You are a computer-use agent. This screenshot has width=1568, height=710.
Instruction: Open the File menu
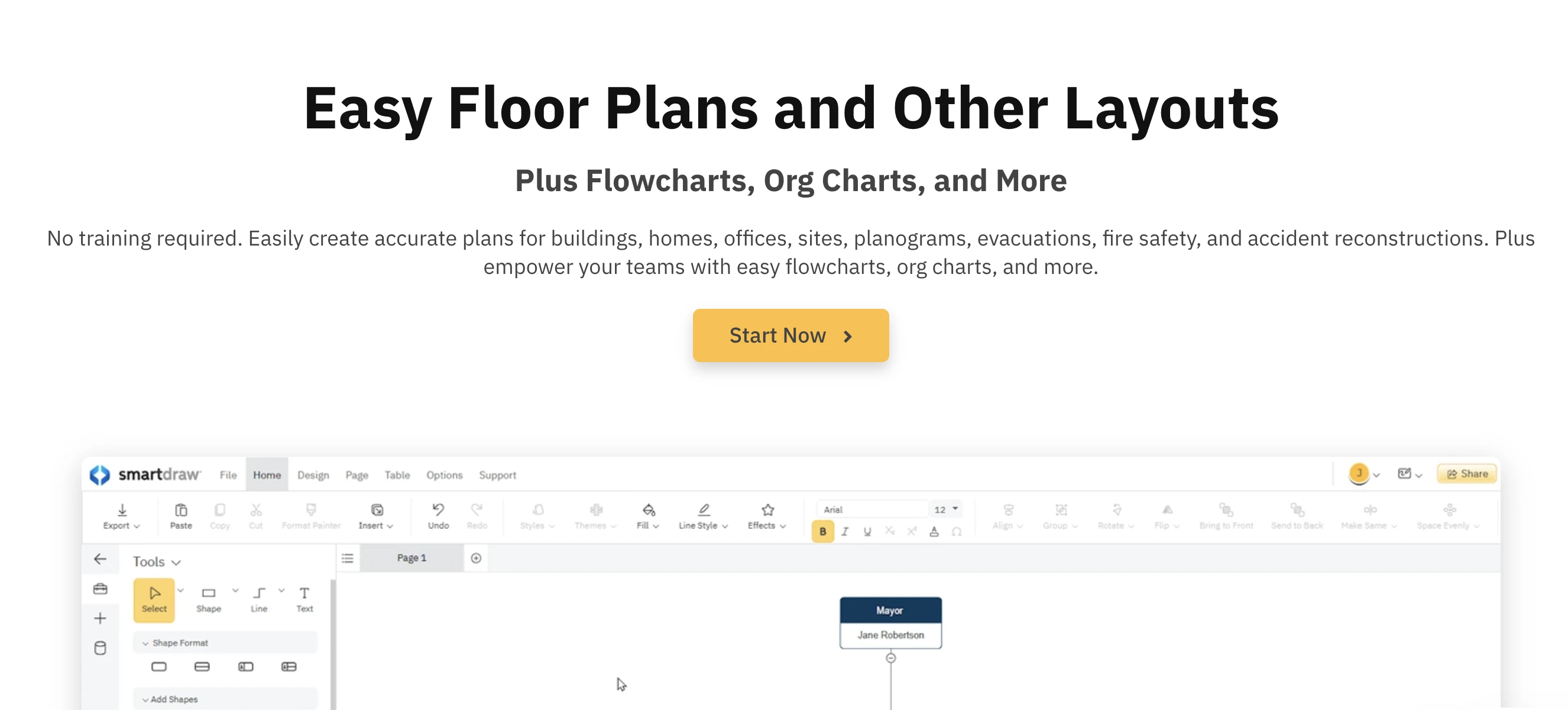coord(228,475)
